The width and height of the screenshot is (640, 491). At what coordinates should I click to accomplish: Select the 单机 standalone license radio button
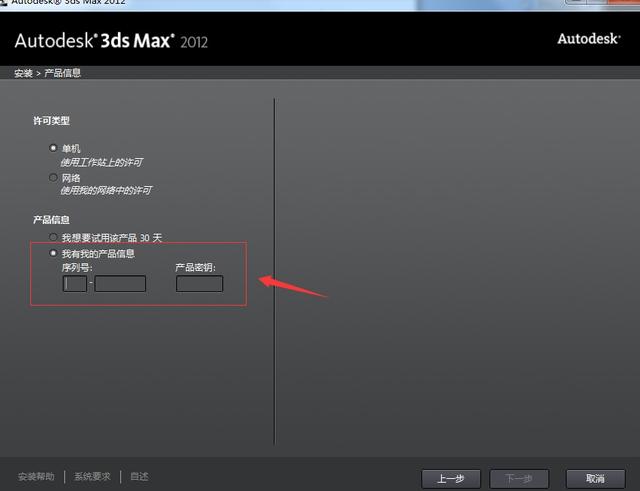53,148
